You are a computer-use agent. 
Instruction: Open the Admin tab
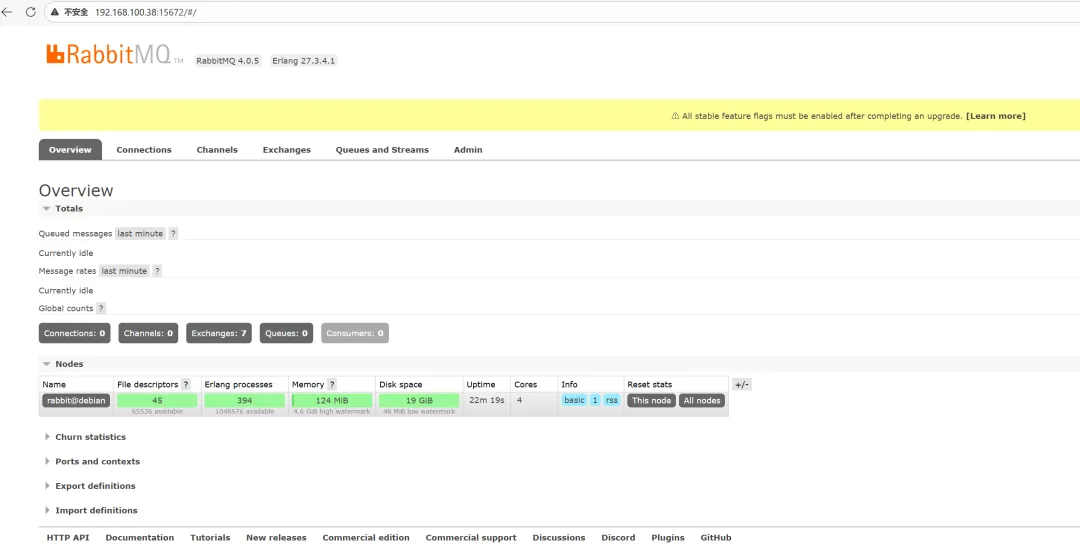click(x=468, y=150)
